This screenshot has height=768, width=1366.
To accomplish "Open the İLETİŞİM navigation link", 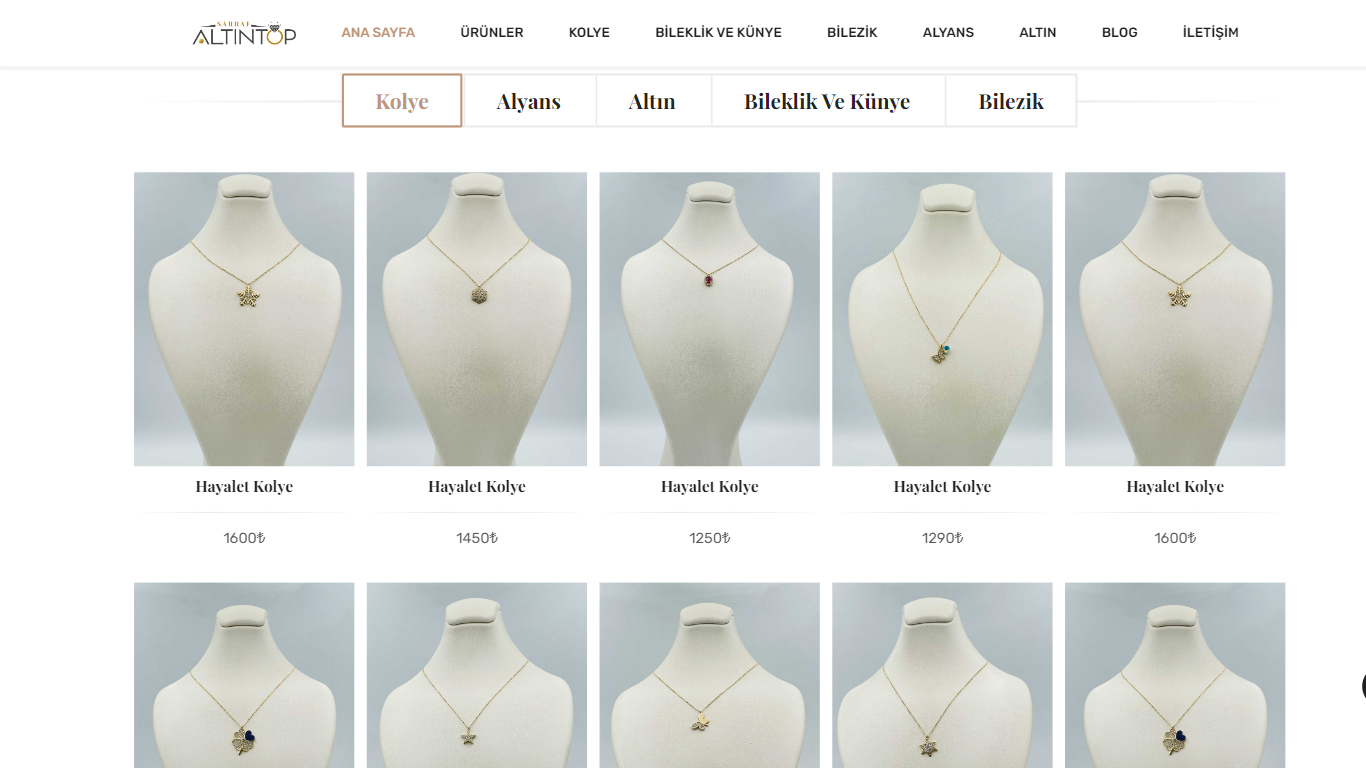I will tap(1210, 32).
